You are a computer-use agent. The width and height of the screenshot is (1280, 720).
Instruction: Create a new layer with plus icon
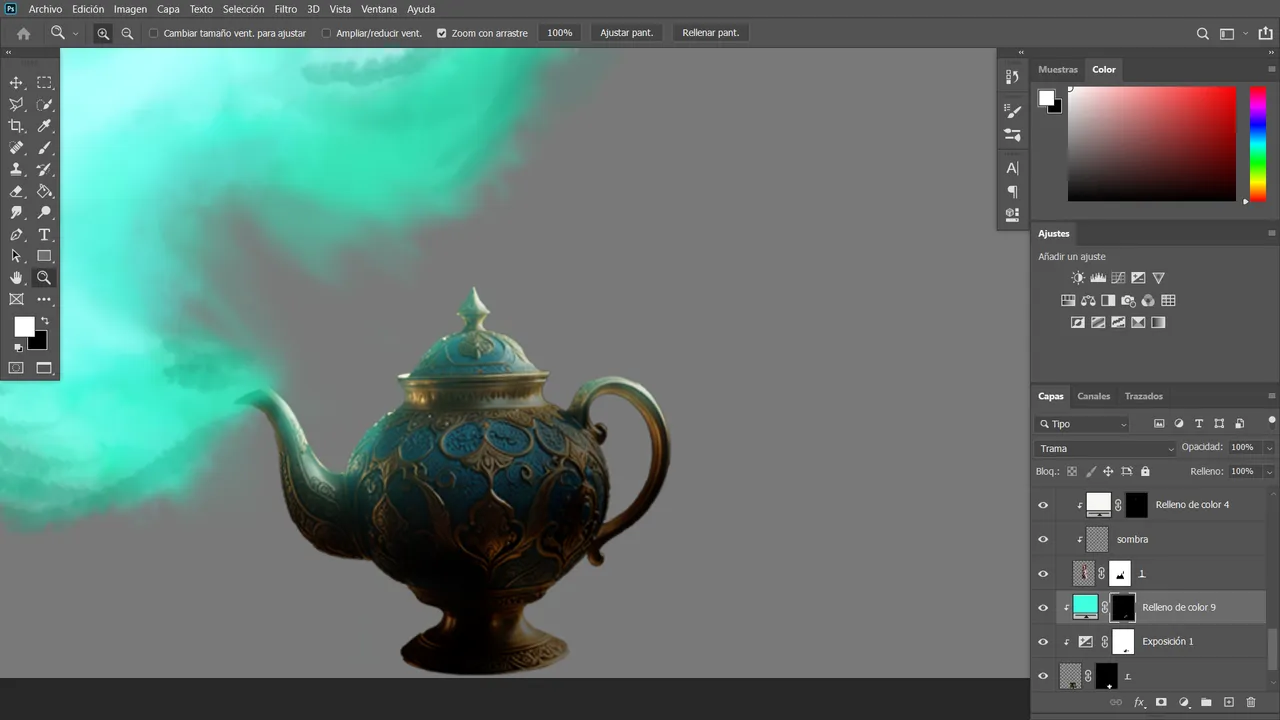pyautogui.click(x=1229, y=703)
